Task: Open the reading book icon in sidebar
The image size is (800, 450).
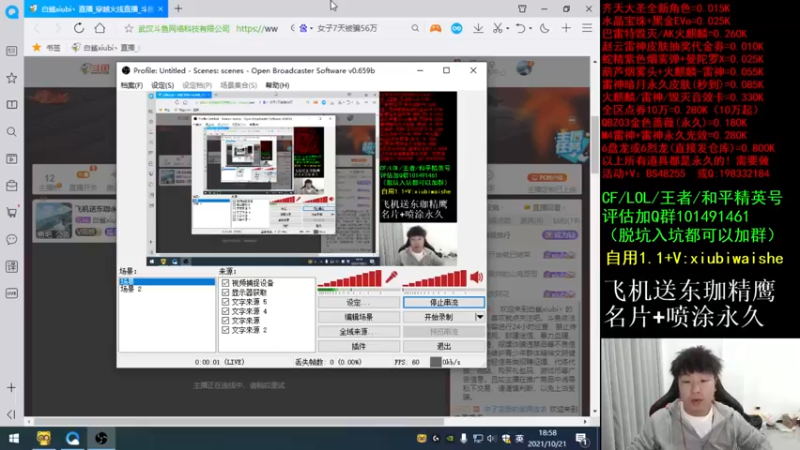Action: pos(12,105)
